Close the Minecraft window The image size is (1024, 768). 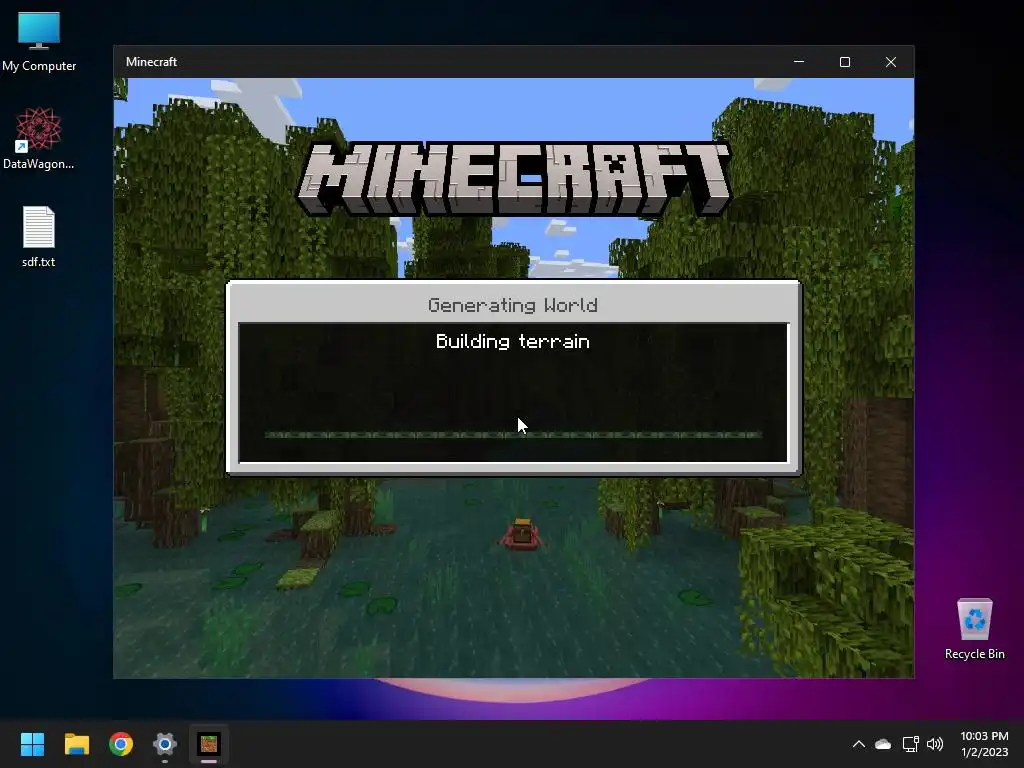(891, 62)
